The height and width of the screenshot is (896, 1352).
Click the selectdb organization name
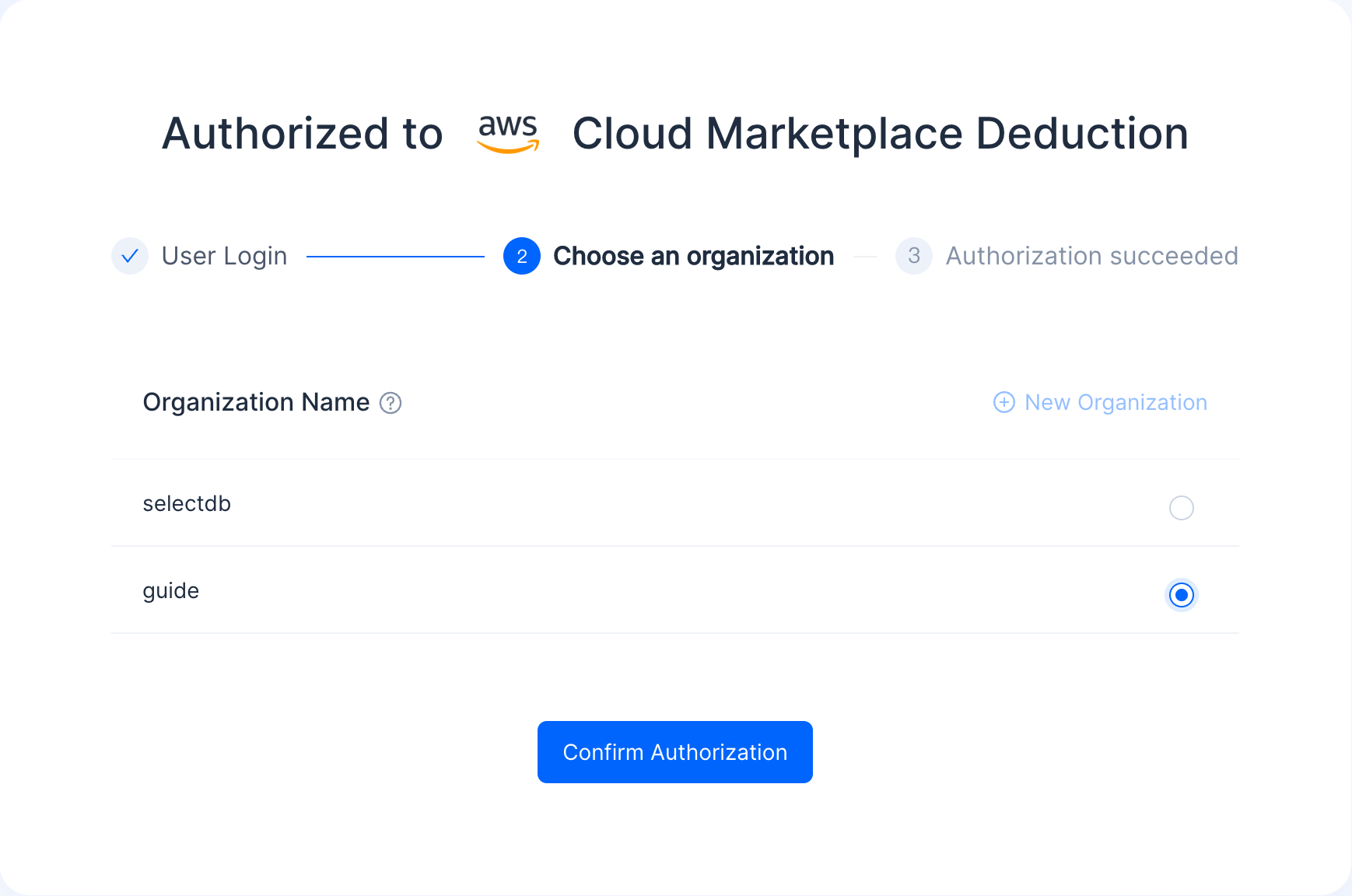tap(187, 504)
